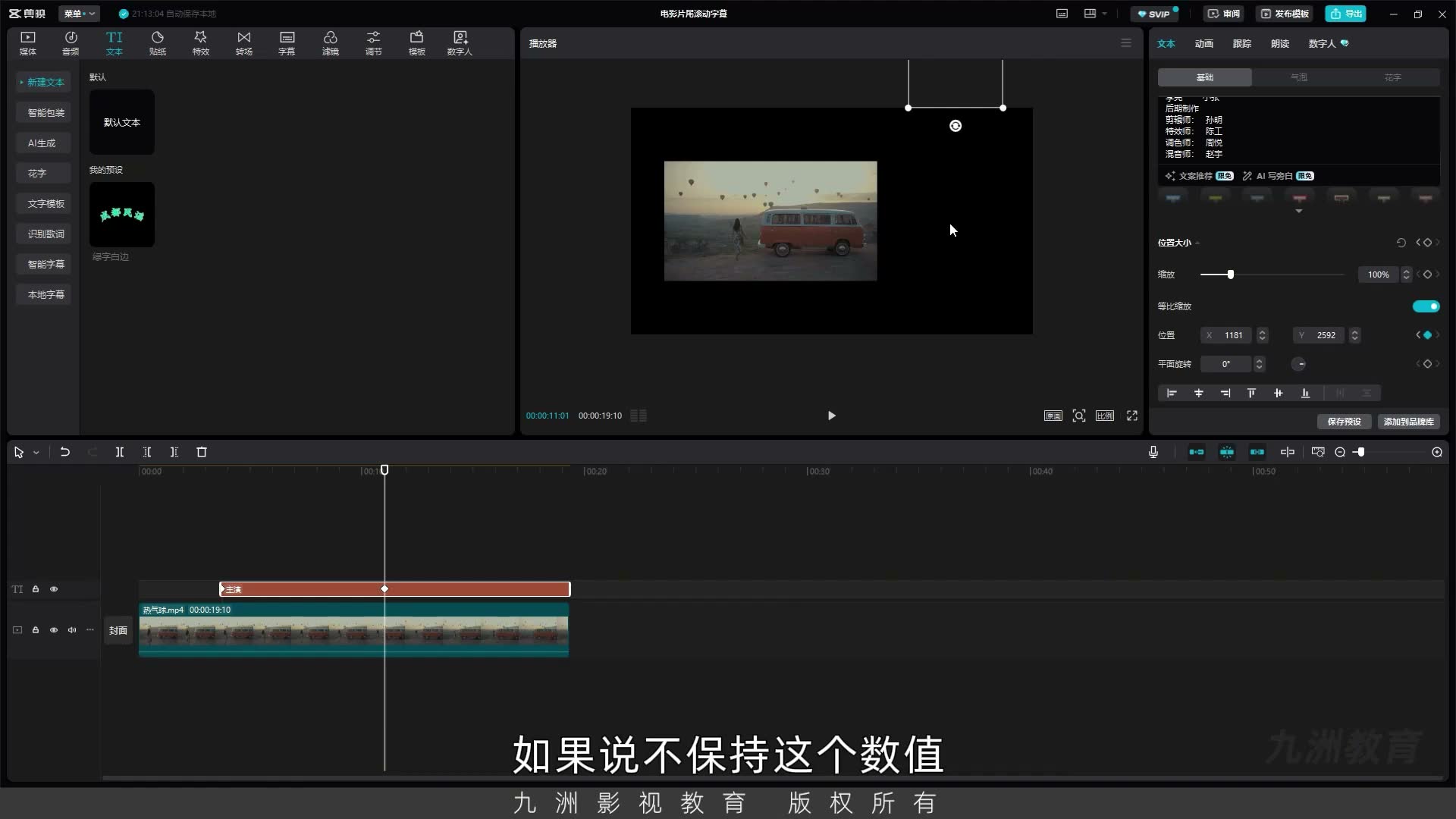The image size is (1456, 819).
Task: Toggle visibility eye on the text track
Action: pyautogui.click(x=54, y=589)
